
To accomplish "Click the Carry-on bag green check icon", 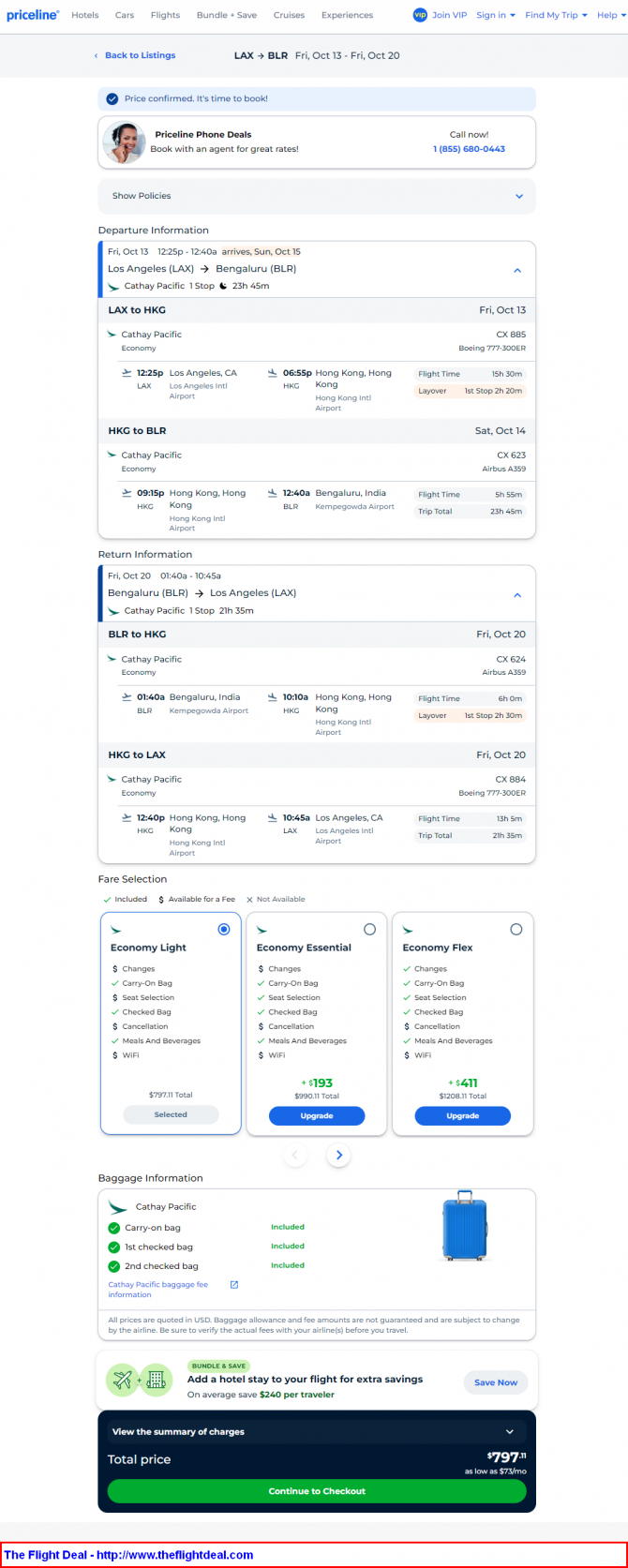I will click(x=114, y=1228).
